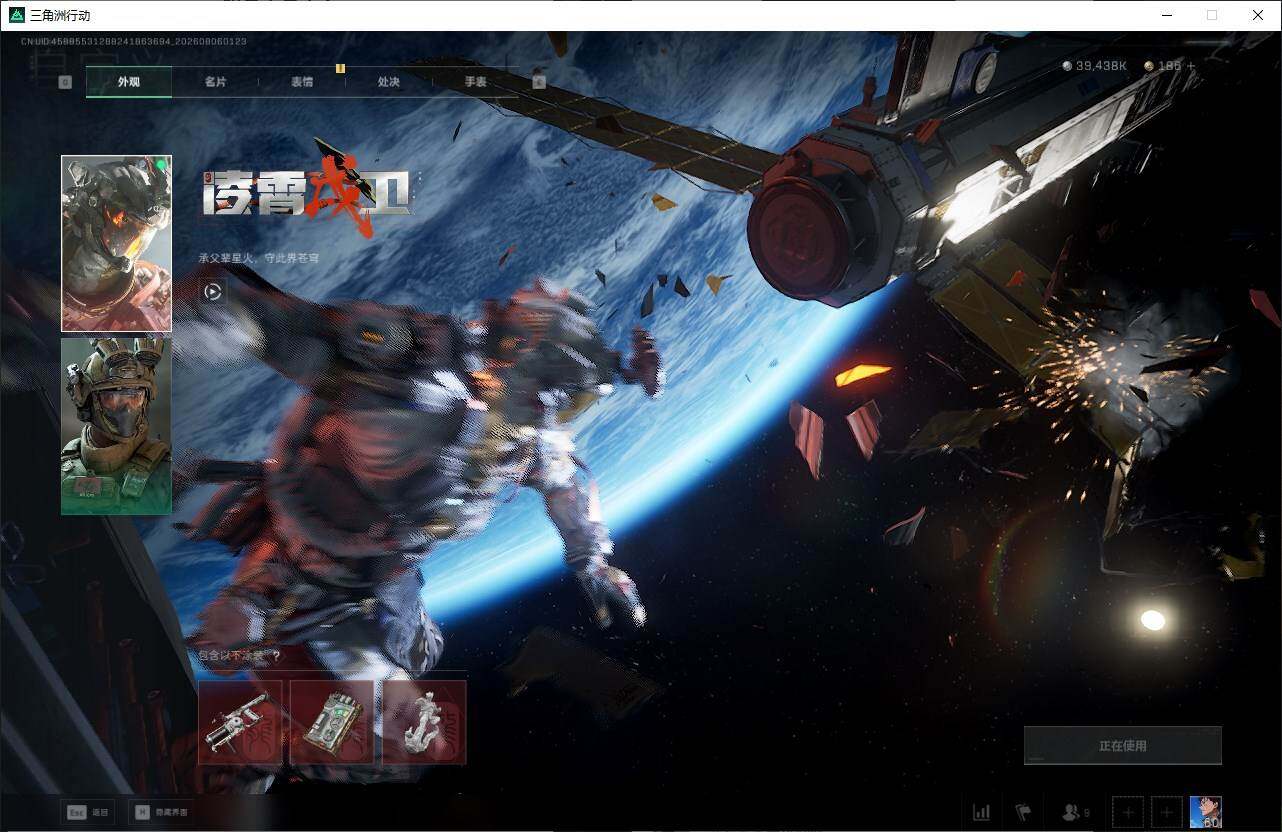Screen dimensions: 1282x832
Task: Click the yellow notification badge above the tabs
Action: 340,68
